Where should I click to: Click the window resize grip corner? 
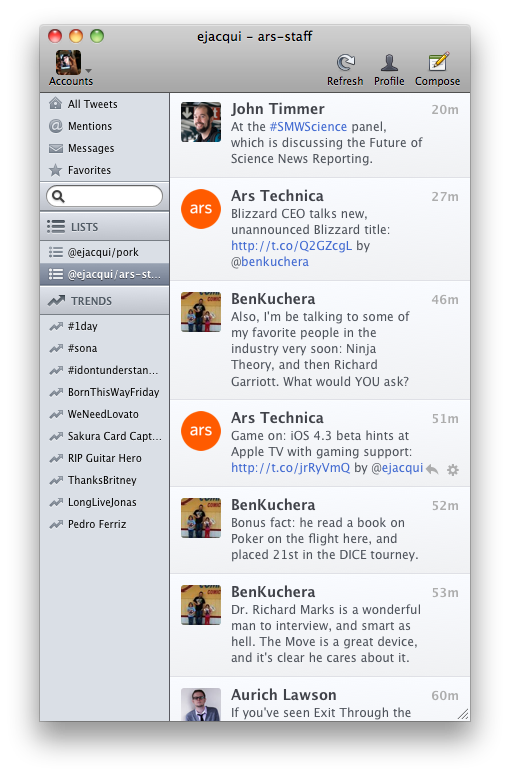click(463, 714)
